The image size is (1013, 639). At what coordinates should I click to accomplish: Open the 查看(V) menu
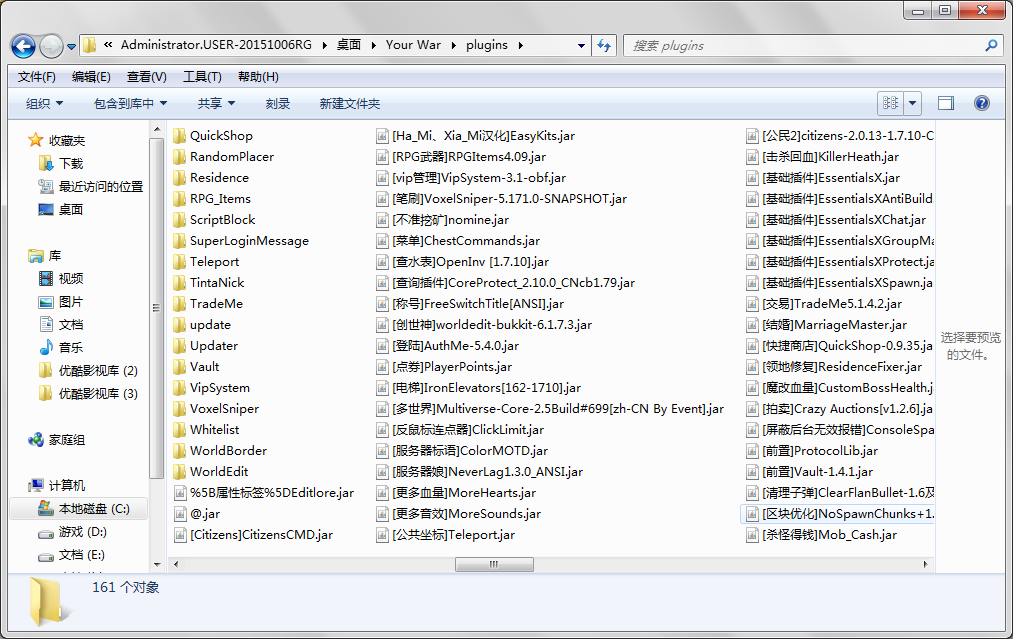click(147, 77)
